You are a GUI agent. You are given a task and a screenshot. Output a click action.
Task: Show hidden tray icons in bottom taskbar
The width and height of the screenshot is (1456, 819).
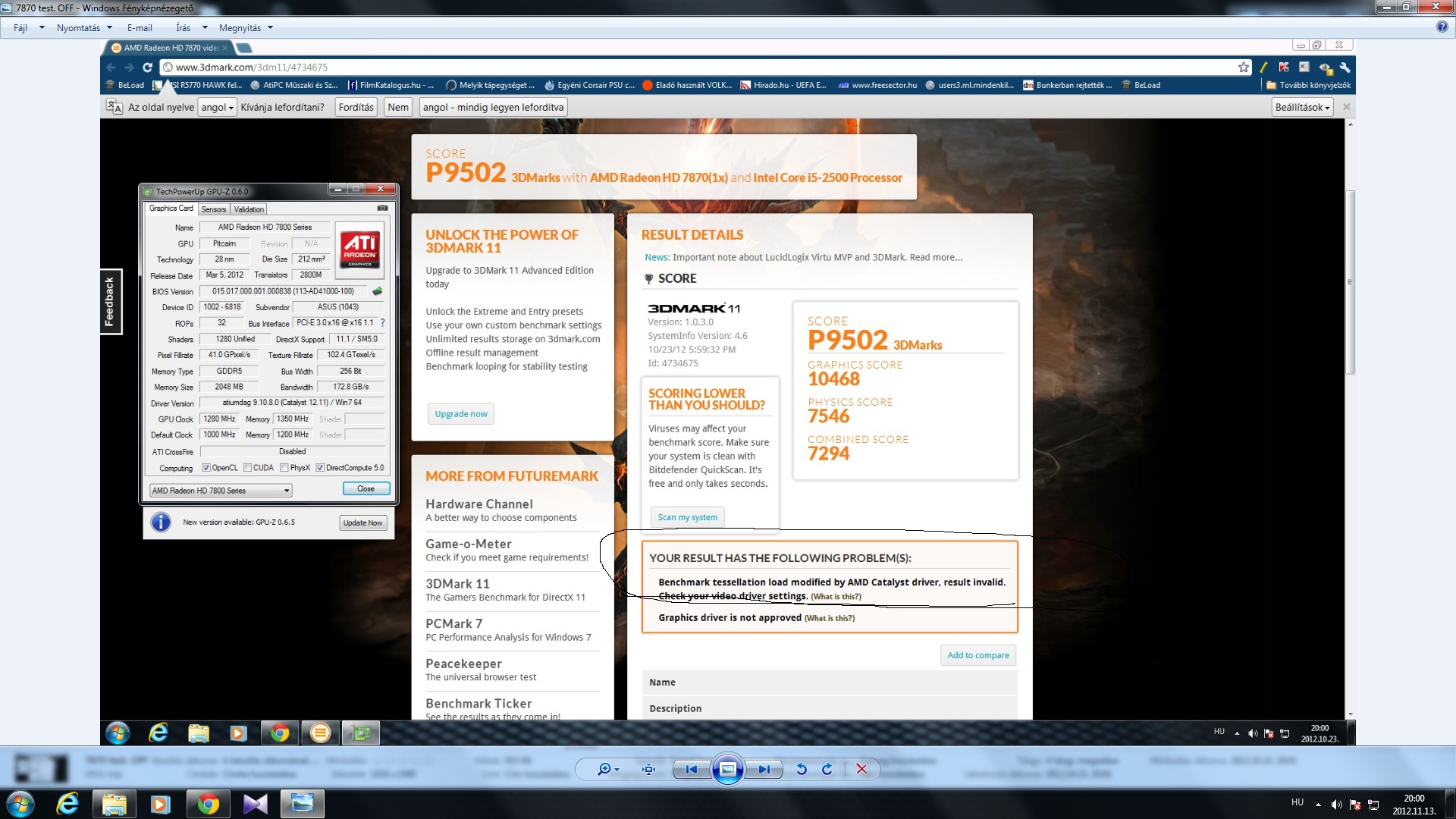[x=1318, y=805]
